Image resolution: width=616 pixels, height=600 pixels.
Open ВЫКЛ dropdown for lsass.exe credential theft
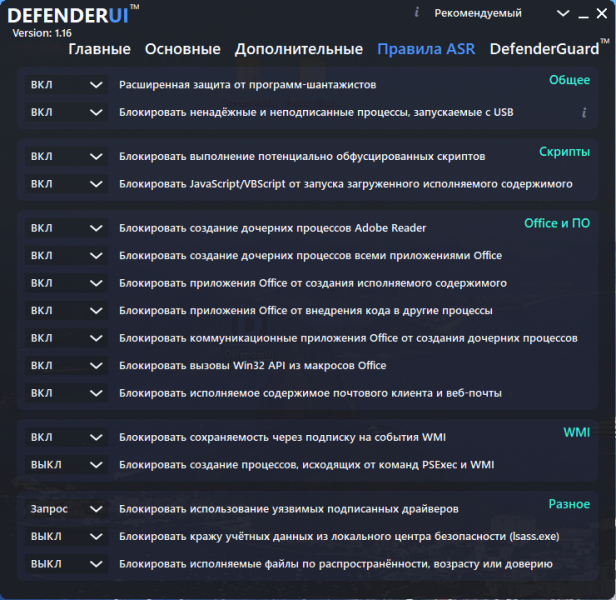click(66, 537)
